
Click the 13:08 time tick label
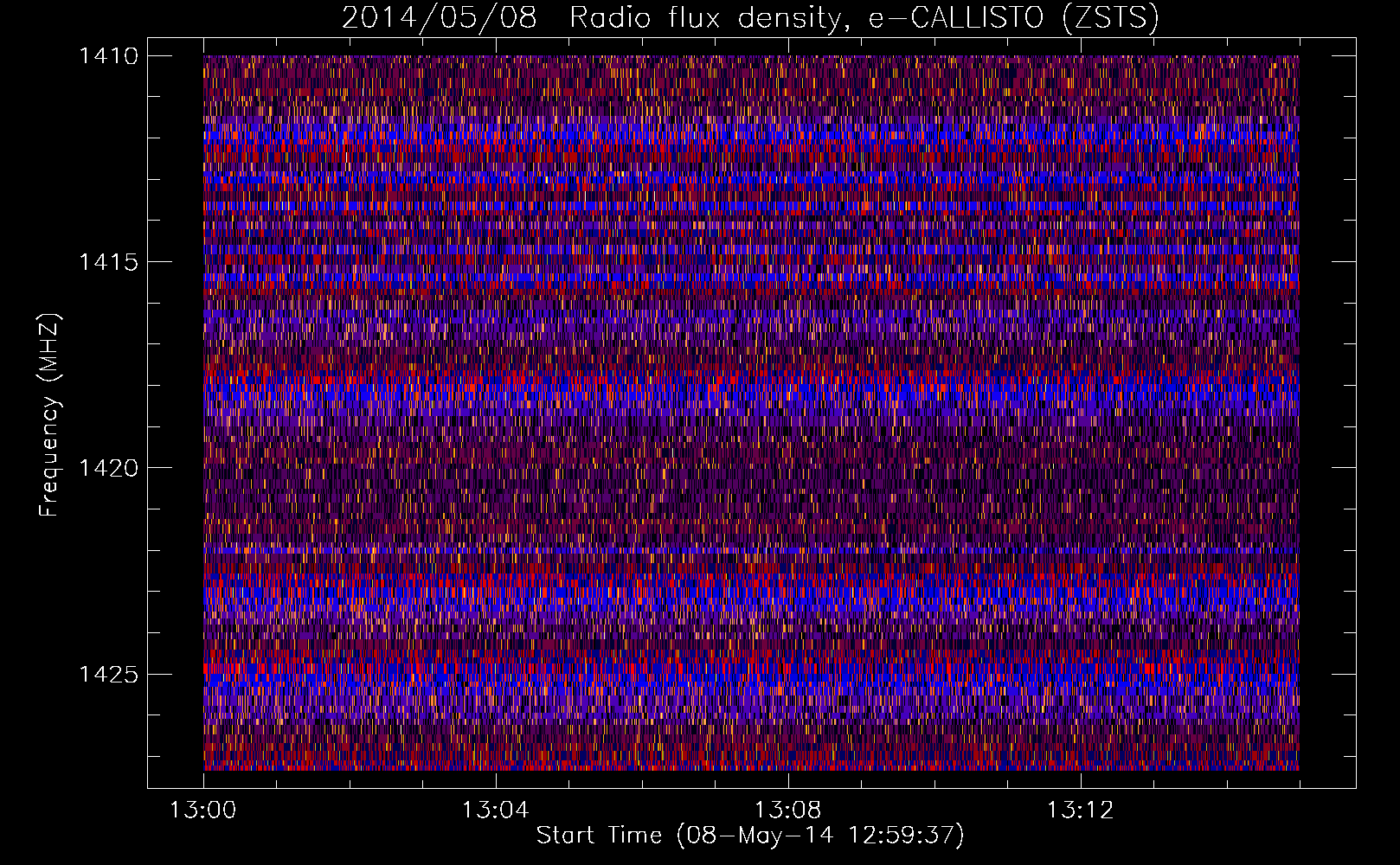[x=788, y=811]
